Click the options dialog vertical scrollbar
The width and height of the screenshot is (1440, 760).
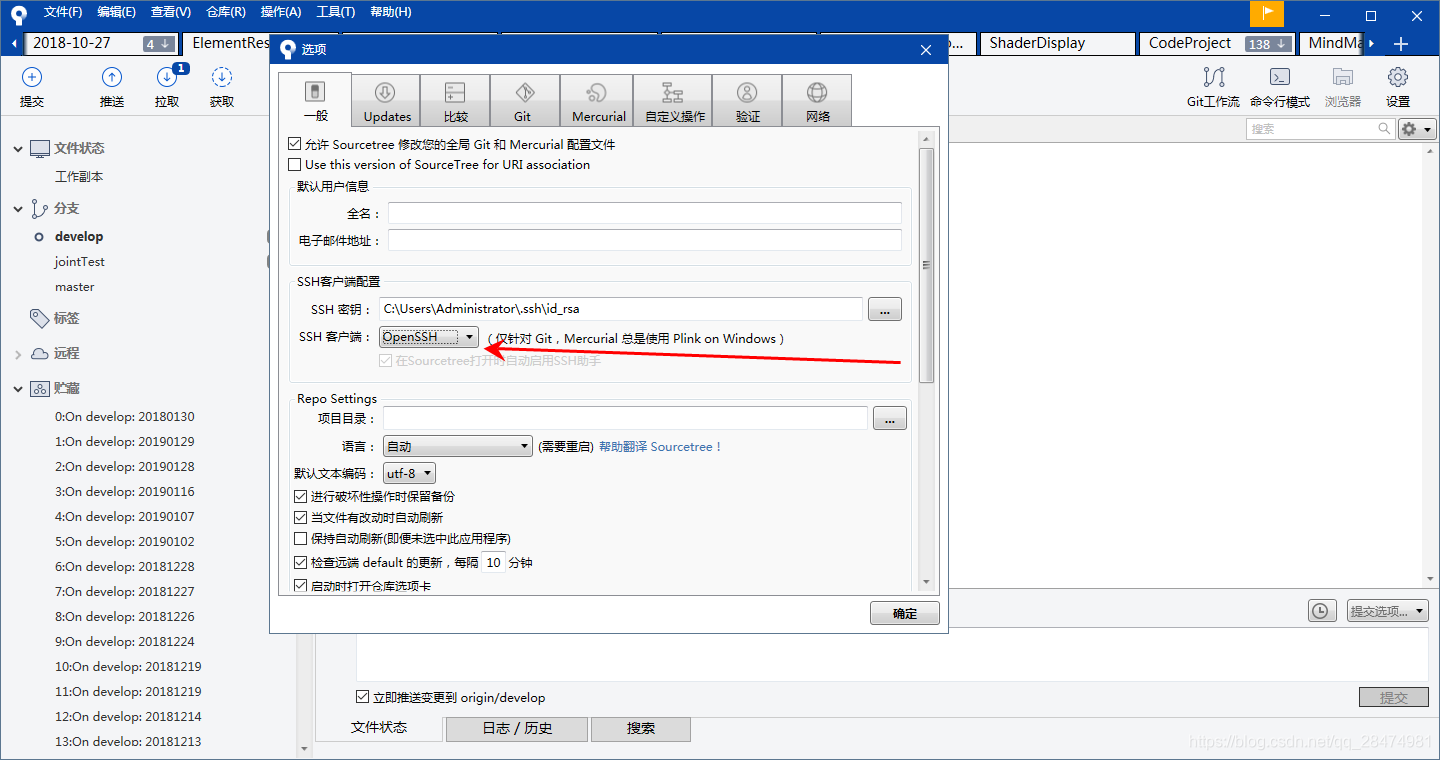click(x=927, y=265)
